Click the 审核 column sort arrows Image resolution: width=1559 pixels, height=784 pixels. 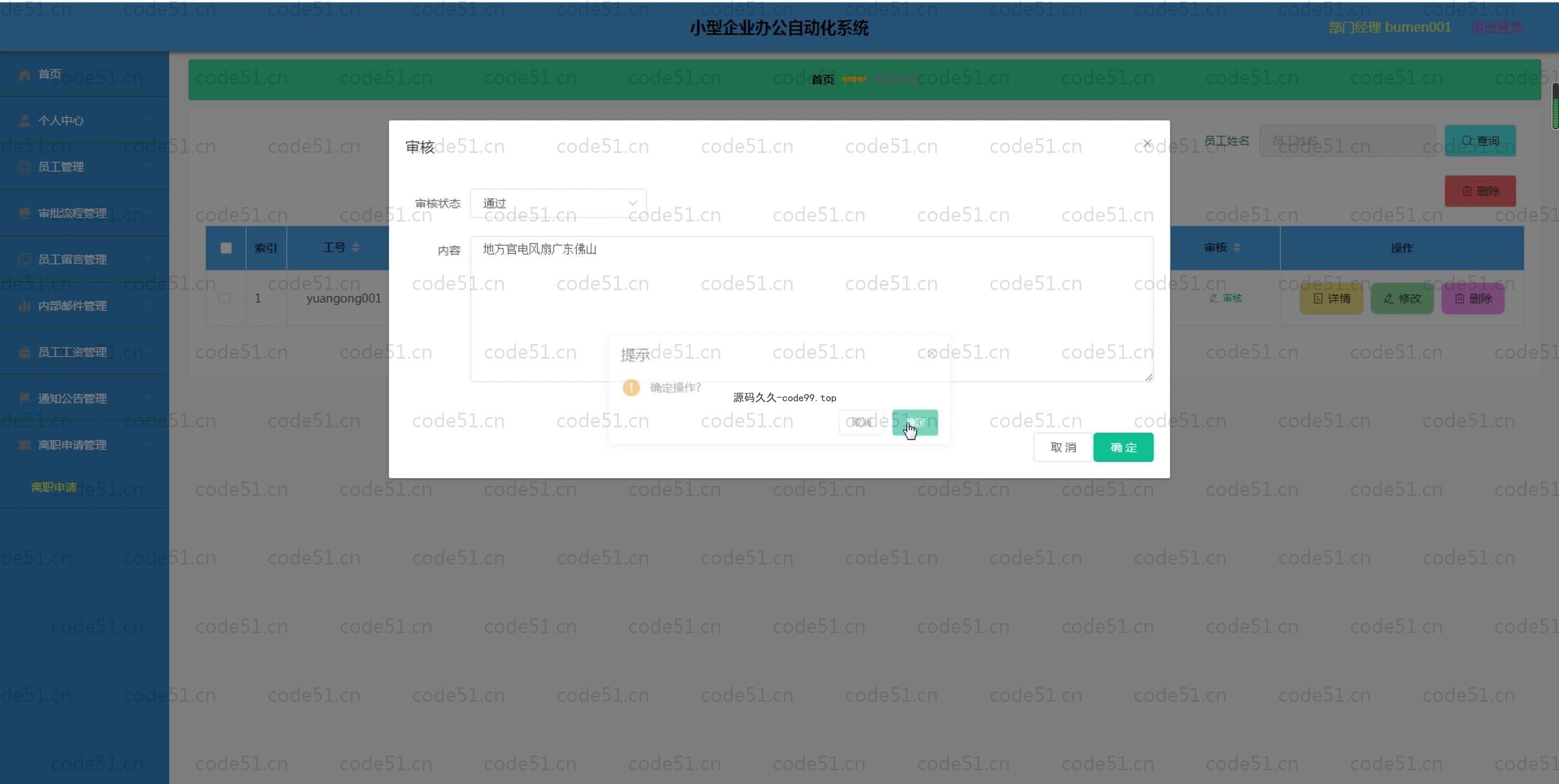1237,247
